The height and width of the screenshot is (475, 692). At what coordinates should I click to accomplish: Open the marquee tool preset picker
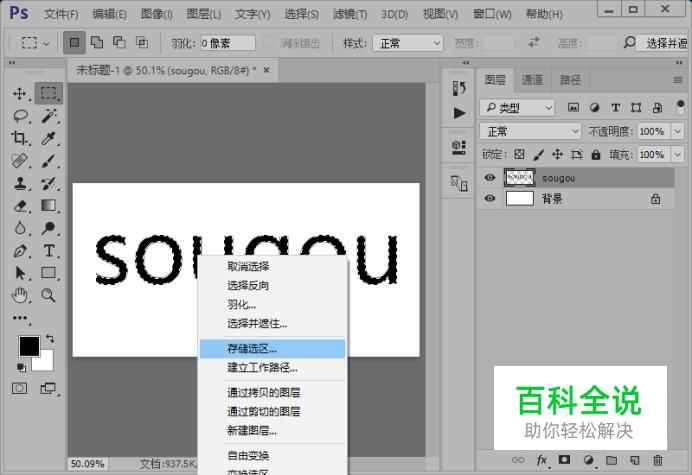(x=35, y=43)
